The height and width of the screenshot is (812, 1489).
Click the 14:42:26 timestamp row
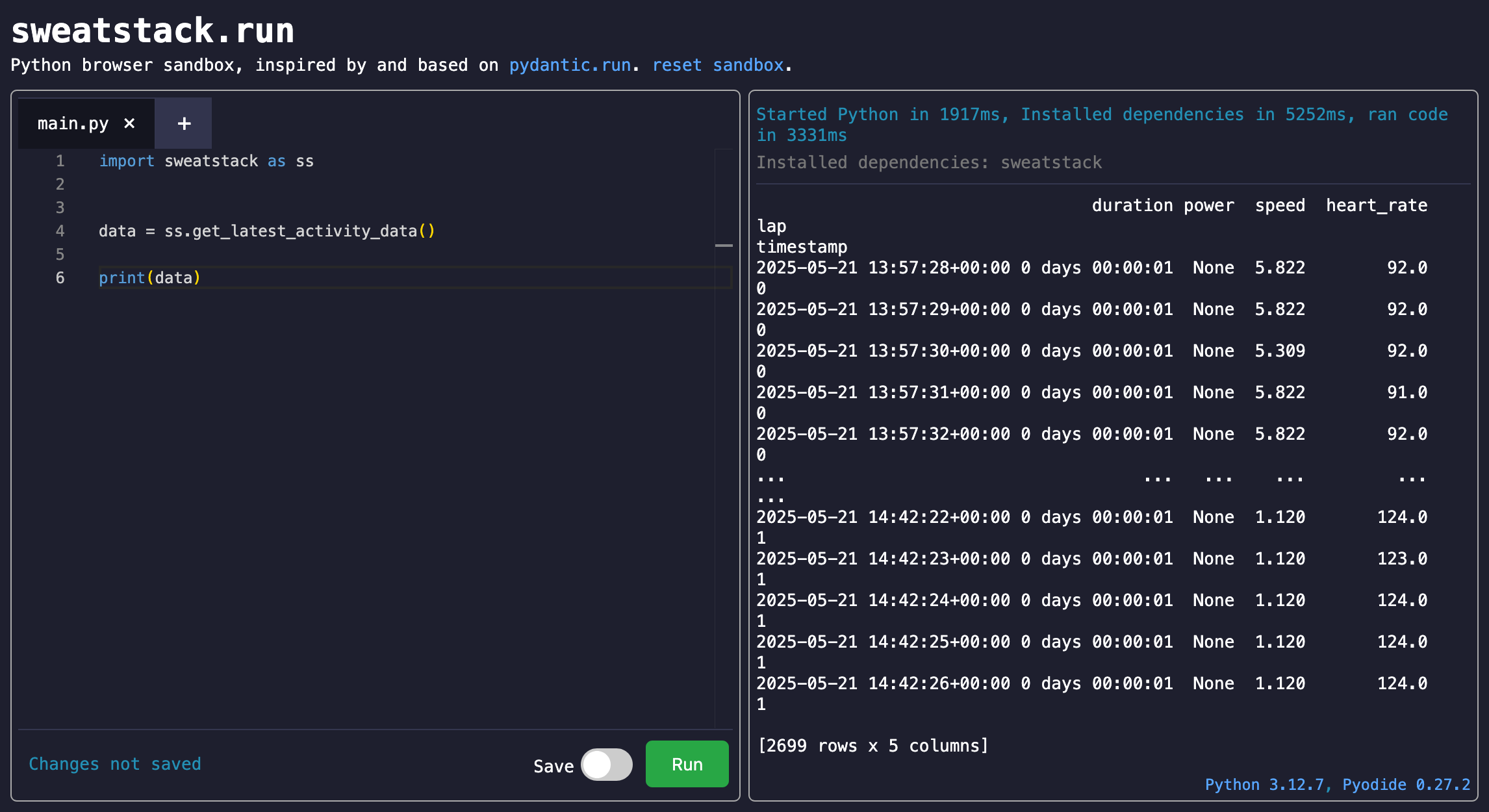1092,683
